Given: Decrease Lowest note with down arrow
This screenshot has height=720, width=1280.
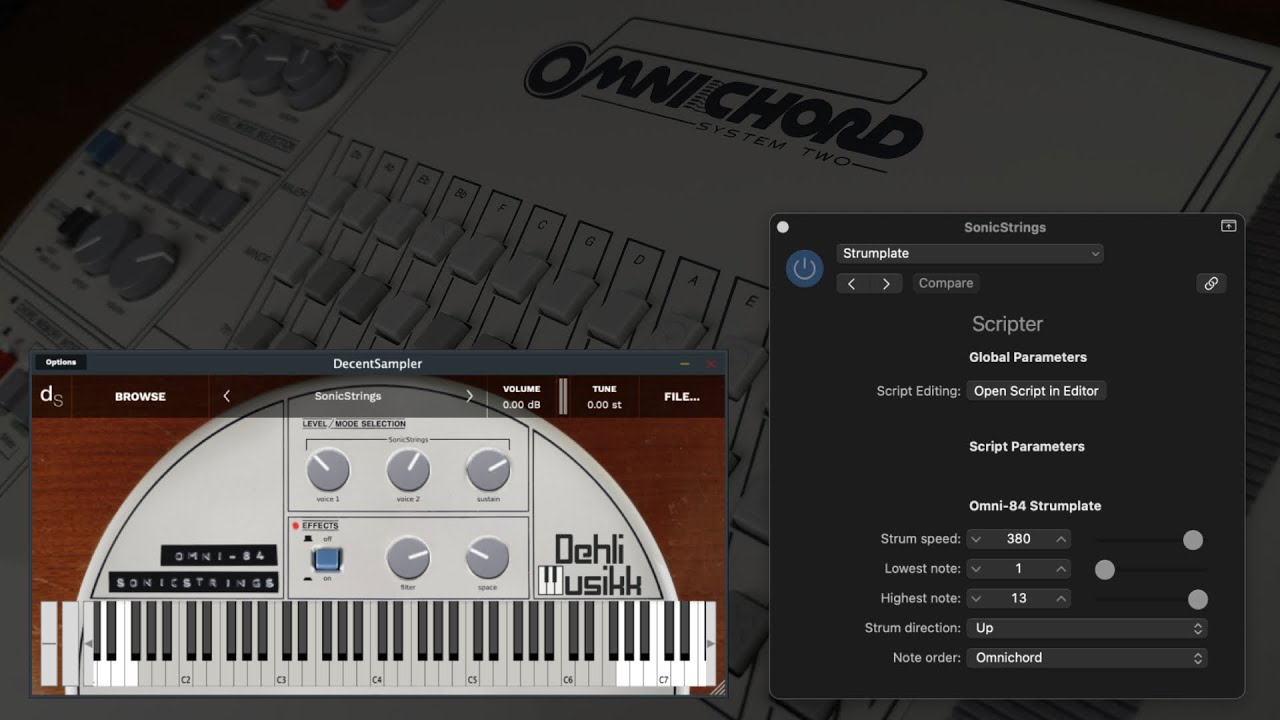Looking at the screenshot, I should pyautogui.click(x=977, y=569).
